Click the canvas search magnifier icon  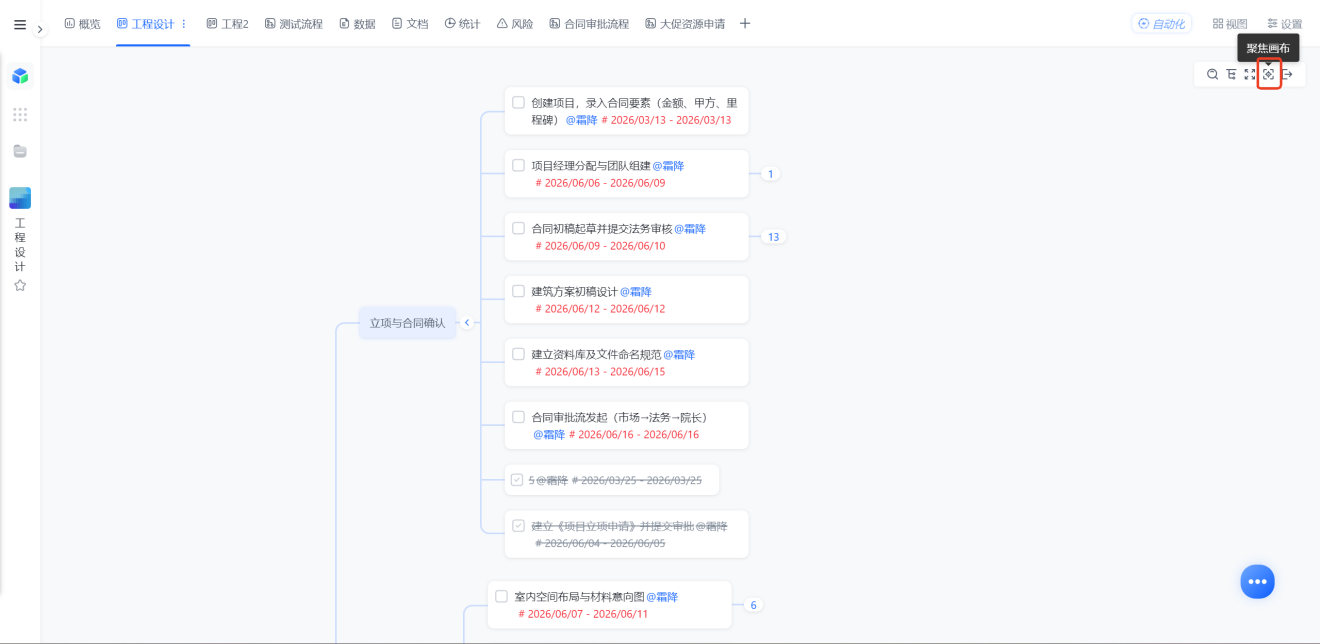coord(1212,75)
